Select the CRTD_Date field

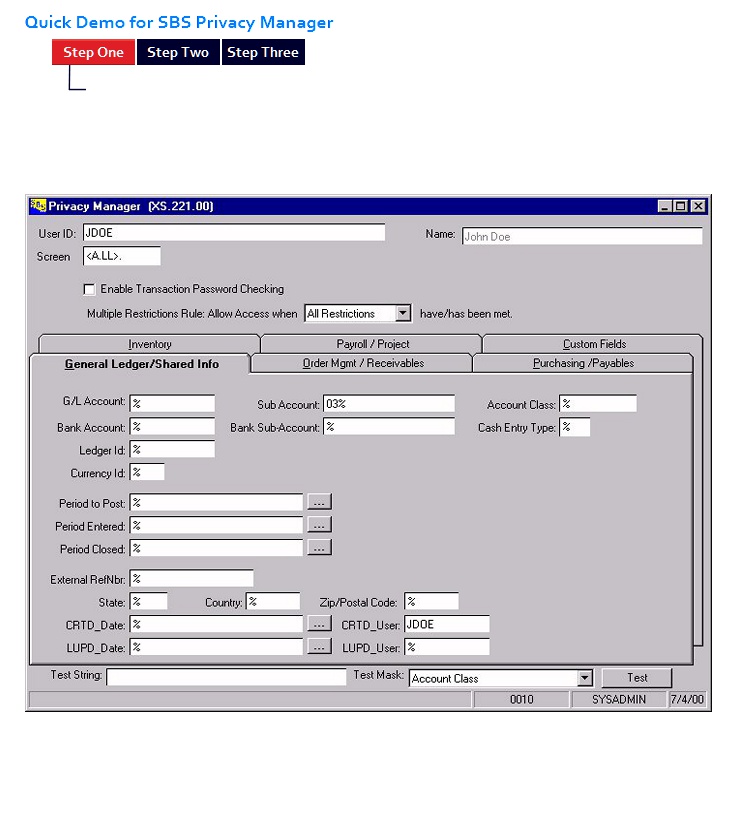(x=216, y=624)
